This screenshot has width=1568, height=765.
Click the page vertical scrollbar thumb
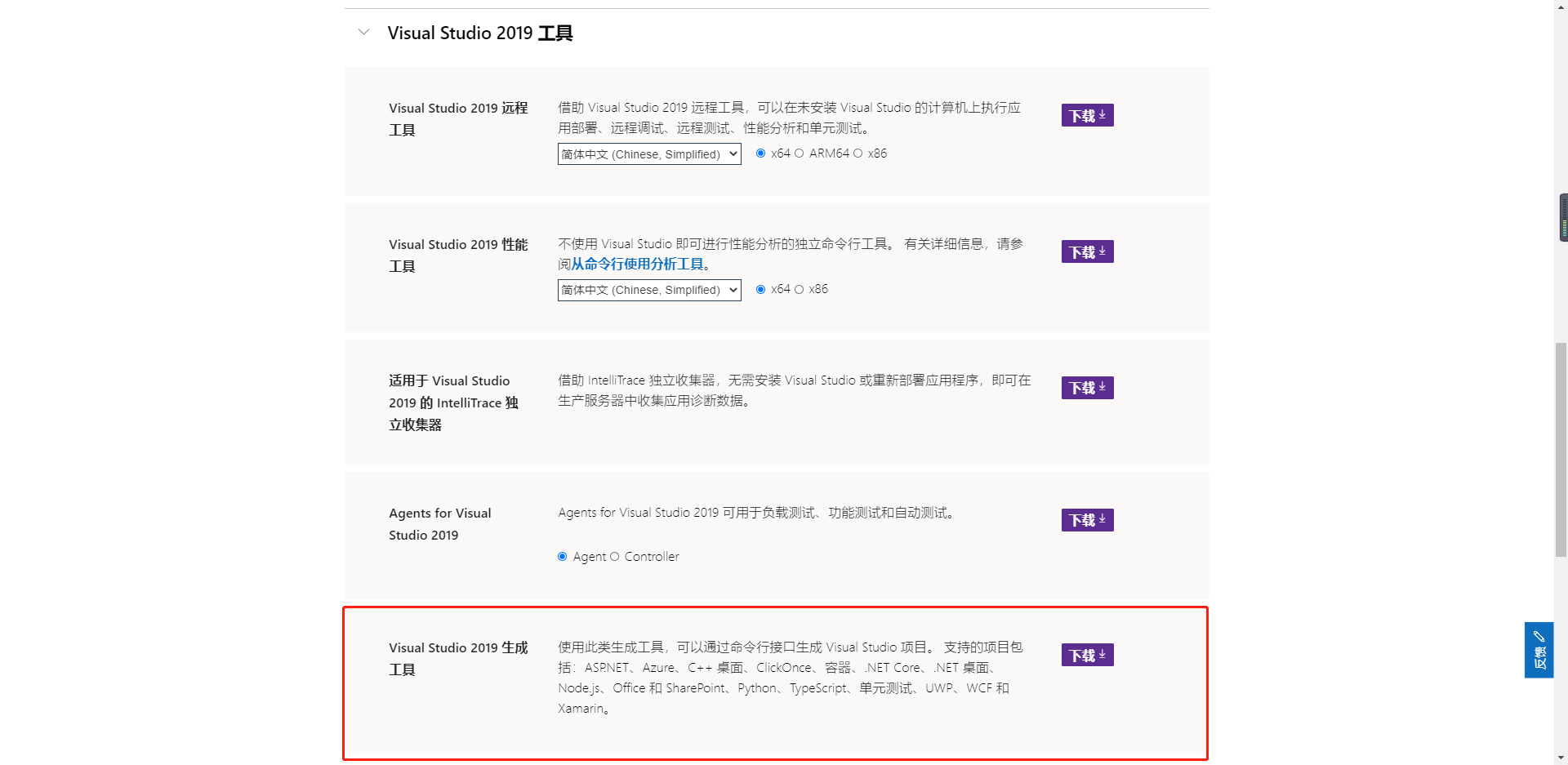tap(1561, 449)
